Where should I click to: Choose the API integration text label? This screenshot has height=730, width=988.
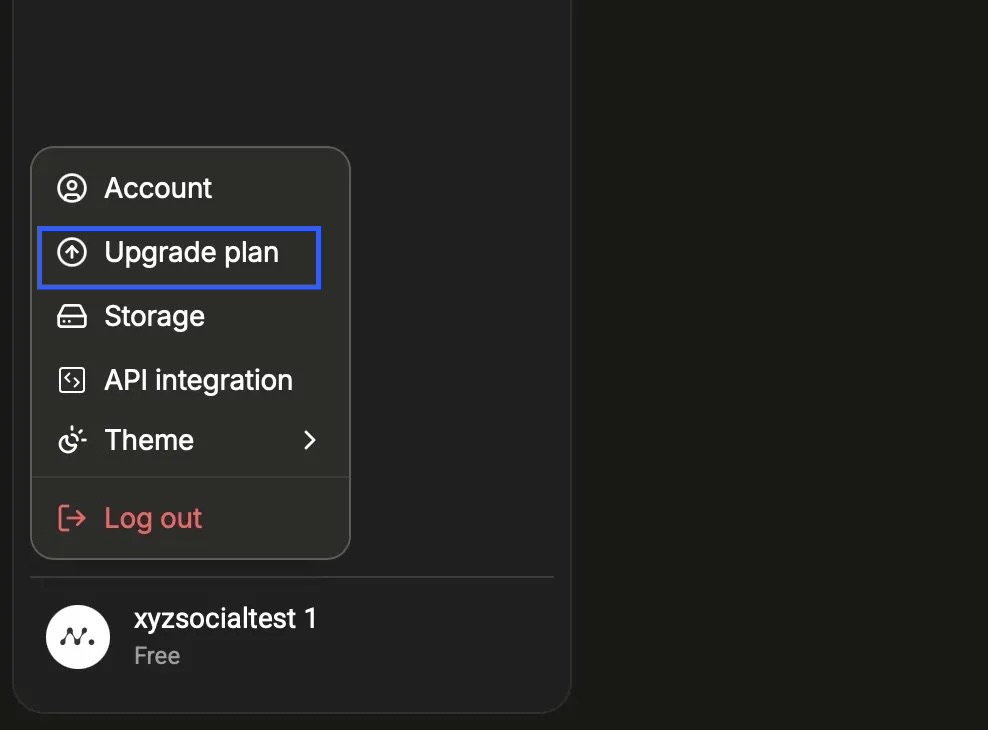[198, 380]
